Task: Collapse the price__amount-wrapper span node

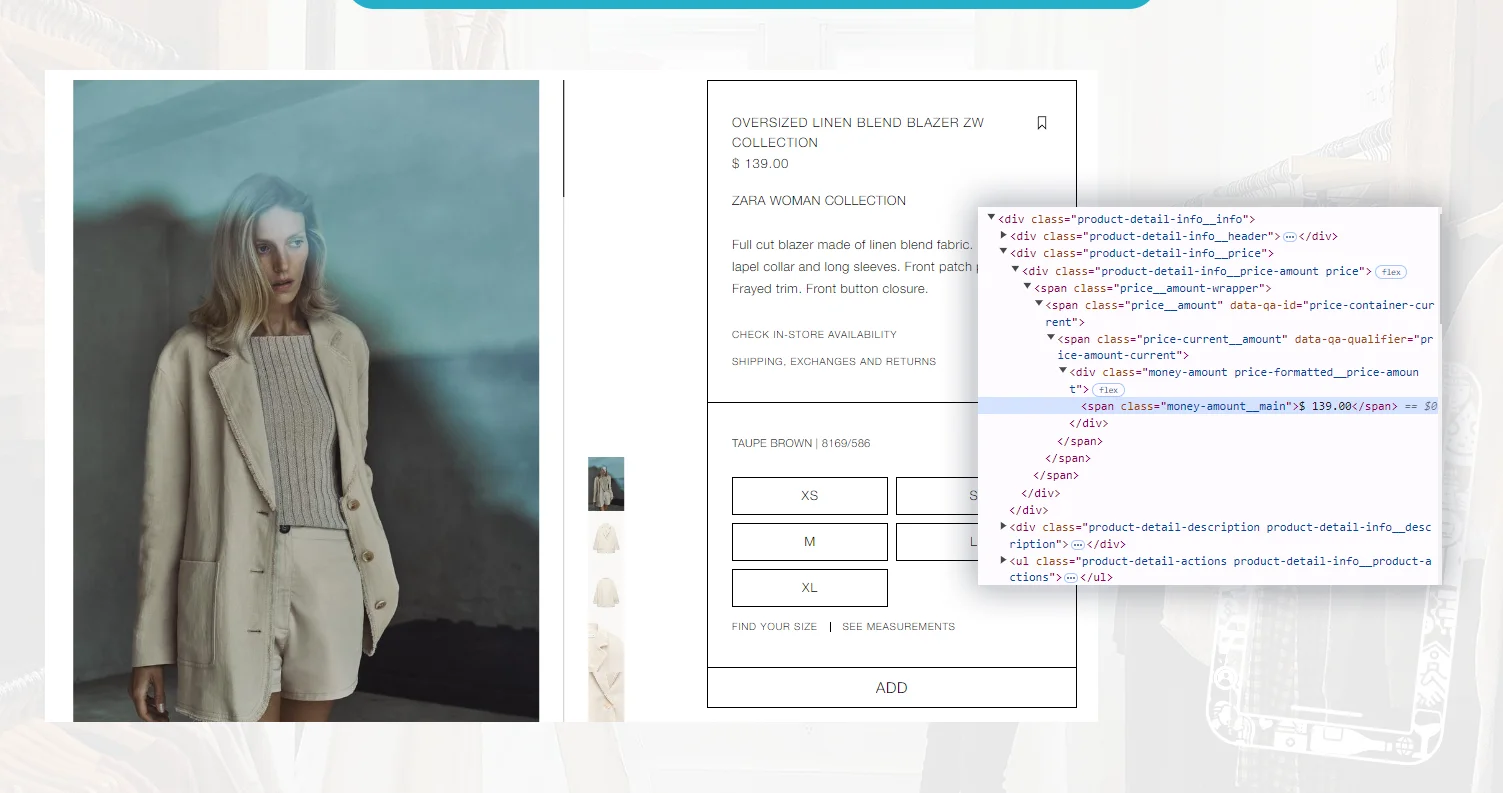Action: click(1028, 286)
